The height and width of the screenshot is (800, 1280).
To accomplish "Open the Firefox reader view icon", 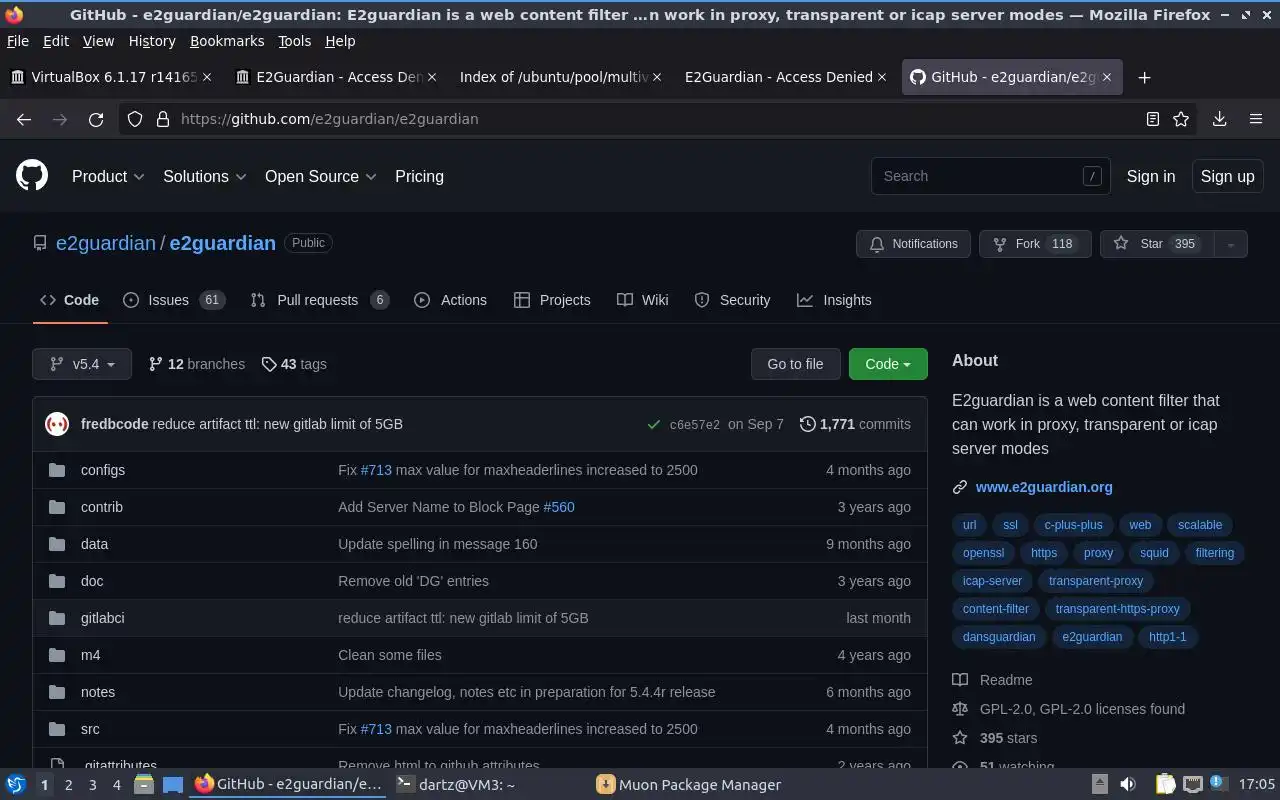I will click(1152, 119).
